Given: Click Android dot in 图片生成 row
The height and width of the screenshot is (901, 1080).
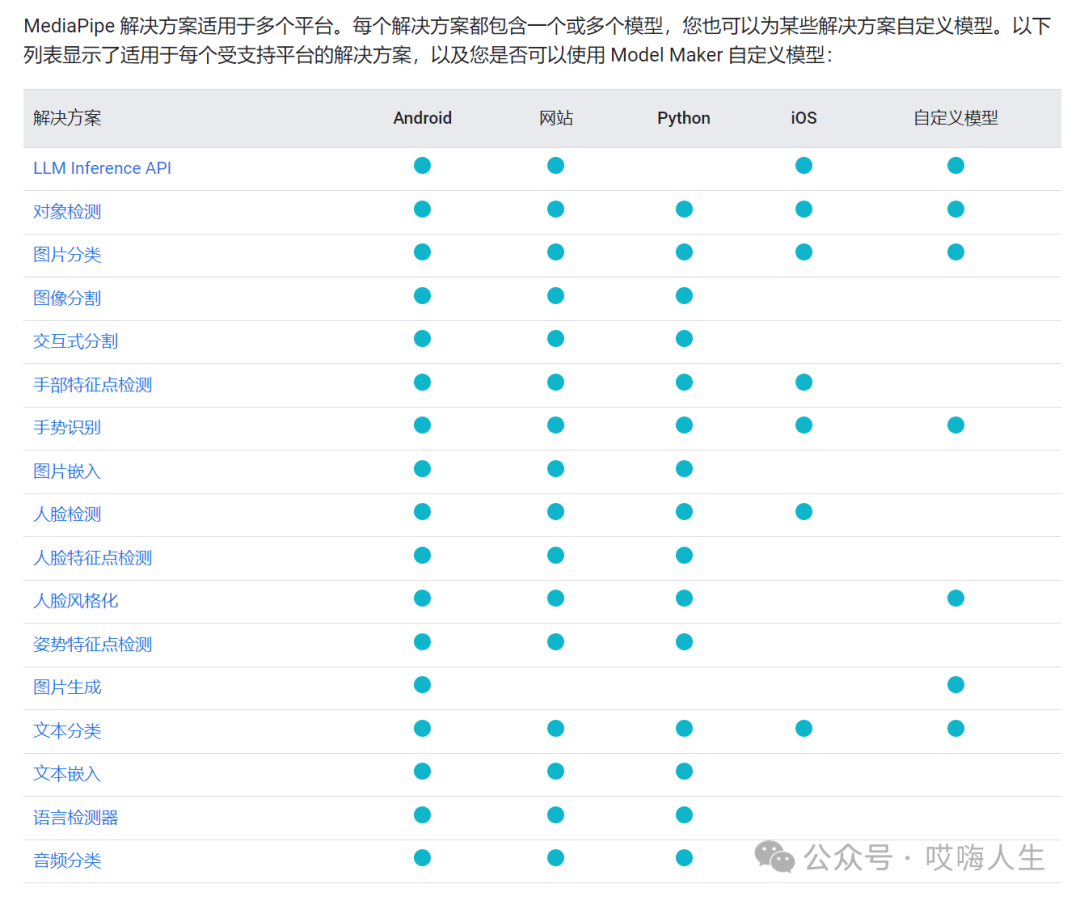Looking at the screenshot, I should pyautogui.click(x=422, y=685).
